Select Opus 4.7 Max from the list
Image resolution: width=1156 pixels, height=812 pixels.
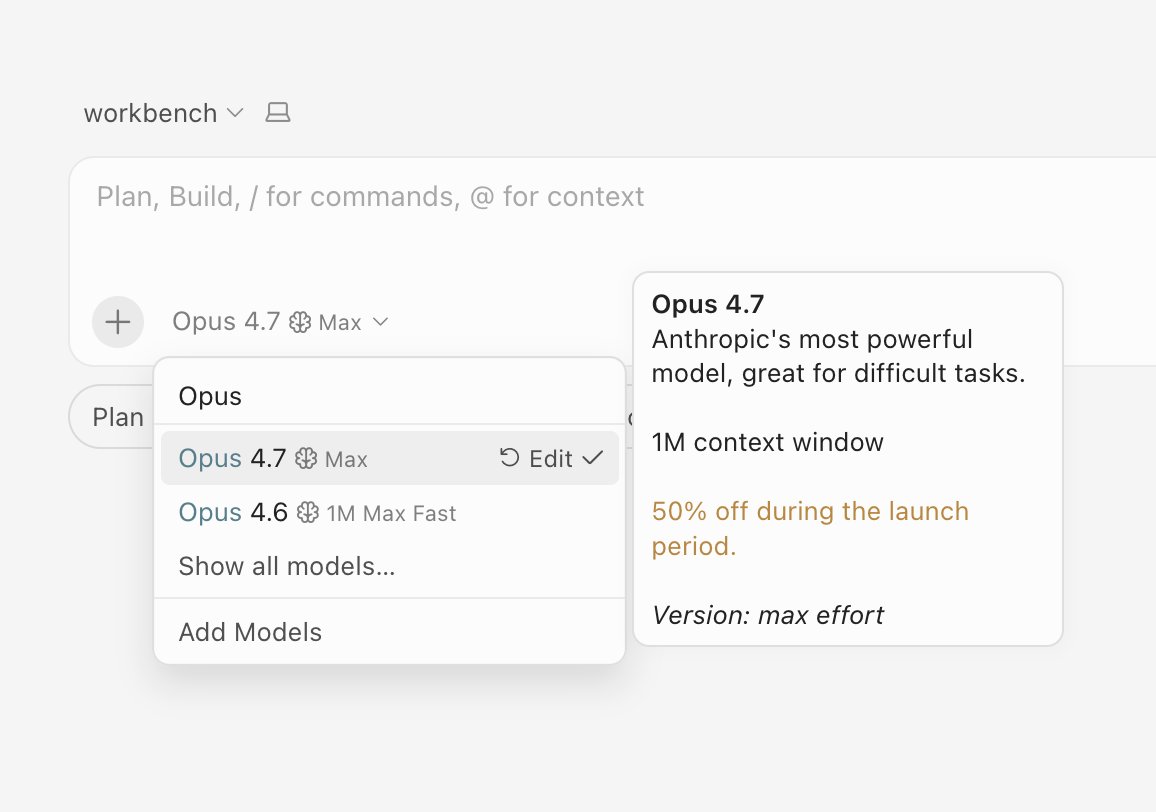point(389,458)
